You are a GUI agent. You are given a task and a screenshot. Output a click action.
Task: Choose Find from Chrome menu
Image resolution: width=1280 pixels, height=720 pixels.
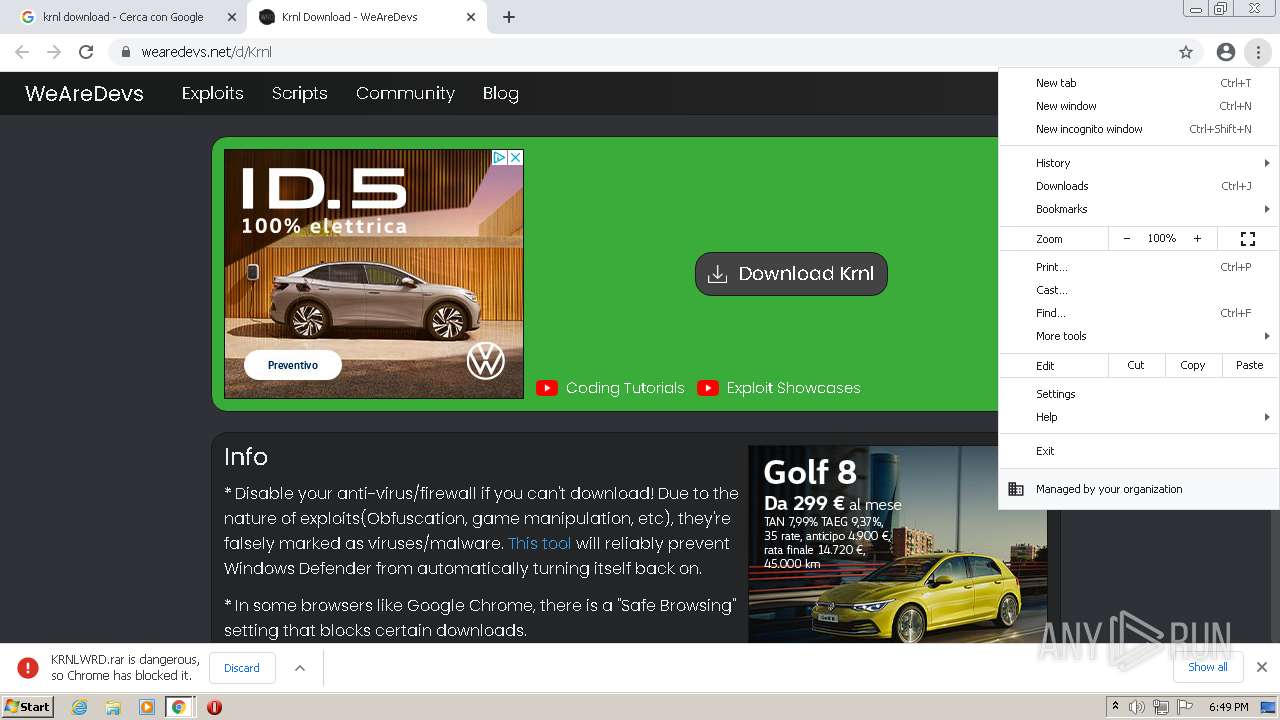1139,313
